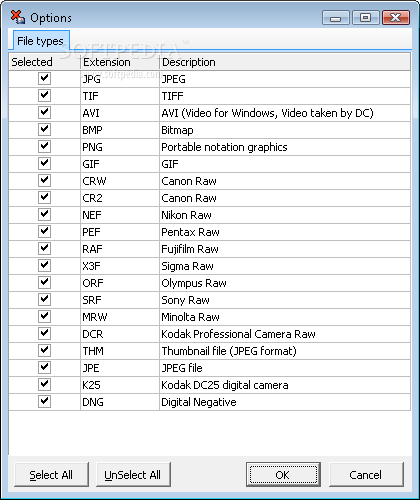420x500 pixels.
Task: Disable the AVI file type checkbox
Action: pos(44,113)
